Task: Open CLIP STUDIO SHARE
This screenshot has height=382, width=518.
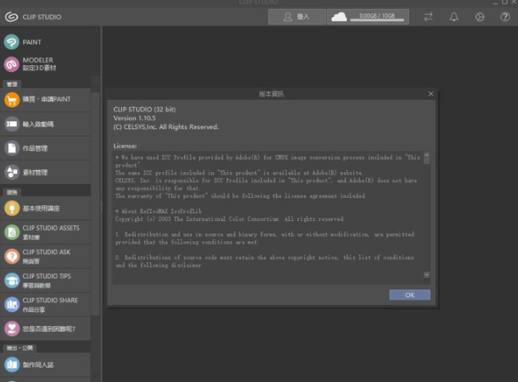Action: click(x=45, y=304)
